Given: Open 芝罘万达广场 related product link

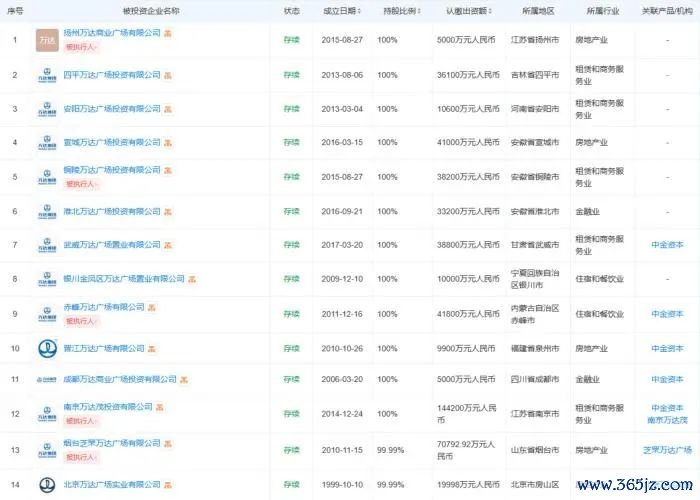Looking at the screenshot, I should tap(667, 450).
